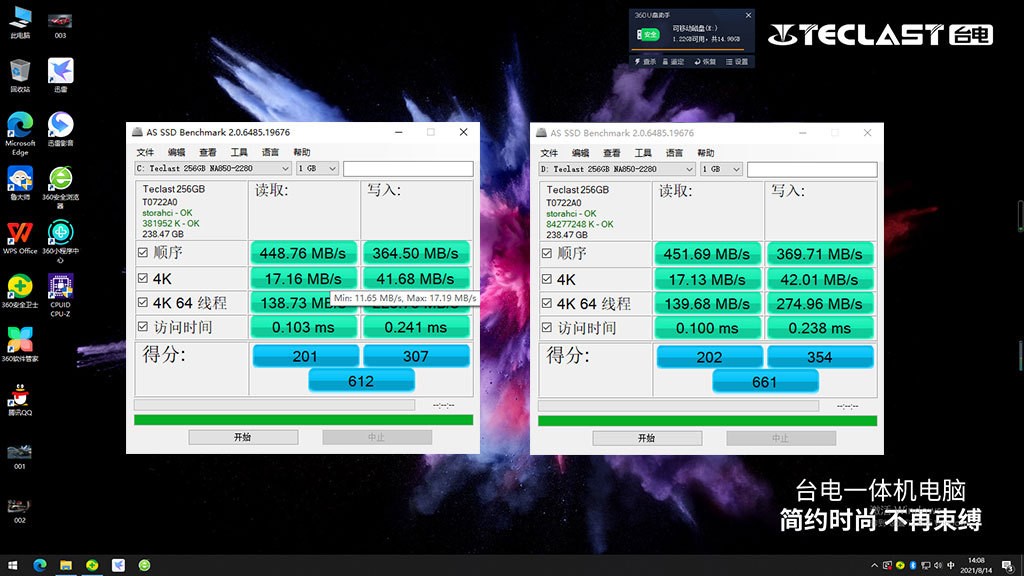The width and height of the screenshot is (1024, 576).
Task: Open the 帮助 menu in right window
Action: pyautogui.click(x=706, y=153)
